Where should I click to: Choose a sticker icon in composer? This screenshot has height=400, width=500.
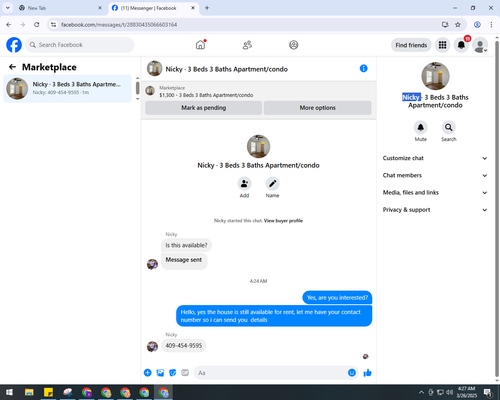(x=173, y=373)
